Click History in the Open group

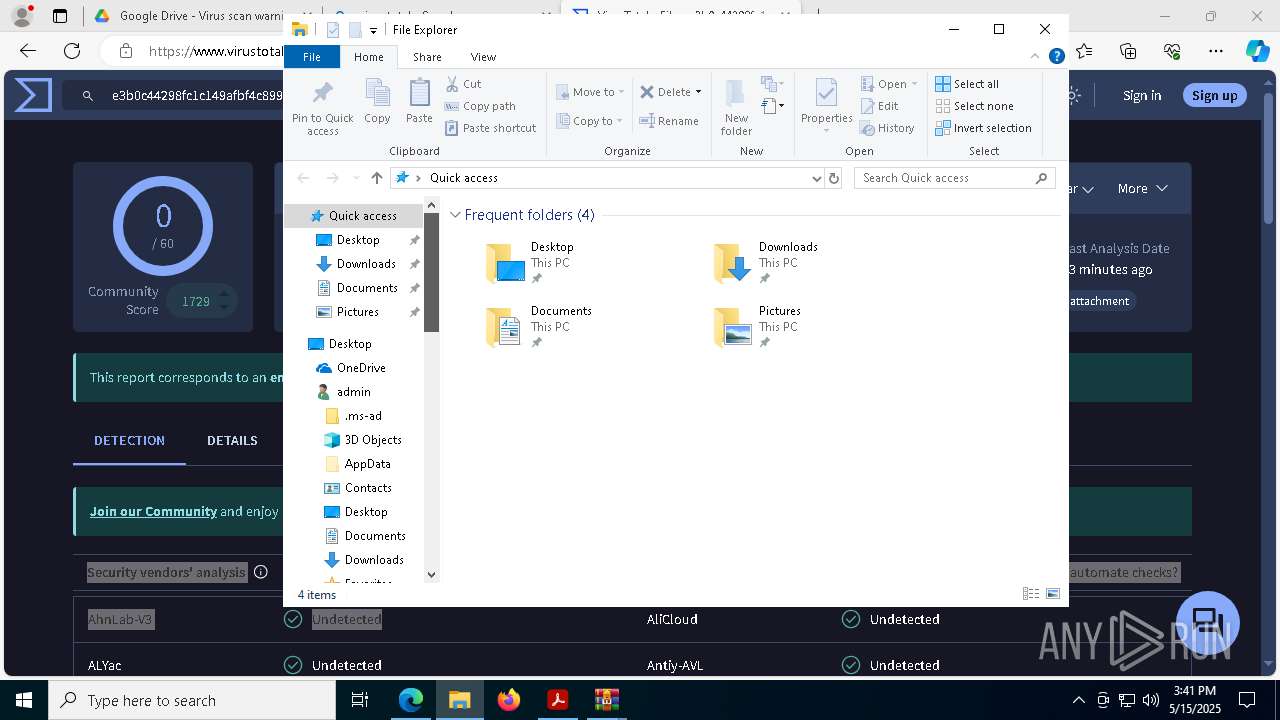[887, 128]
